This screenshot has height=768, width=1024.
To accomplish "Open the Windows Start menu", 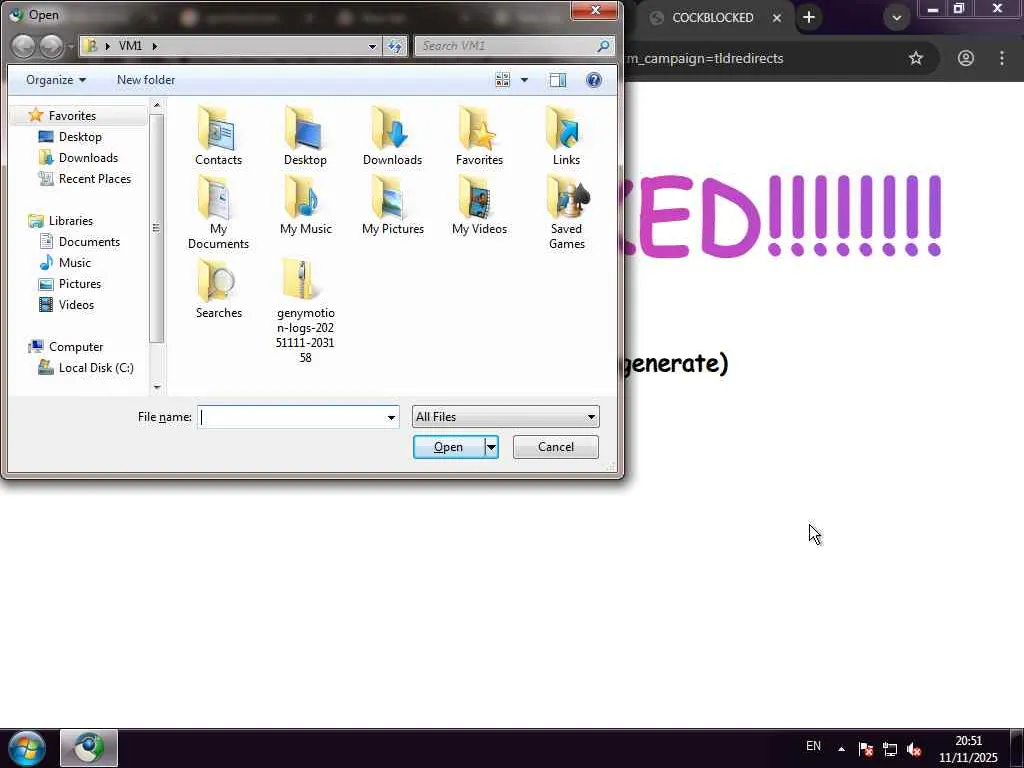I will [27, 748].
